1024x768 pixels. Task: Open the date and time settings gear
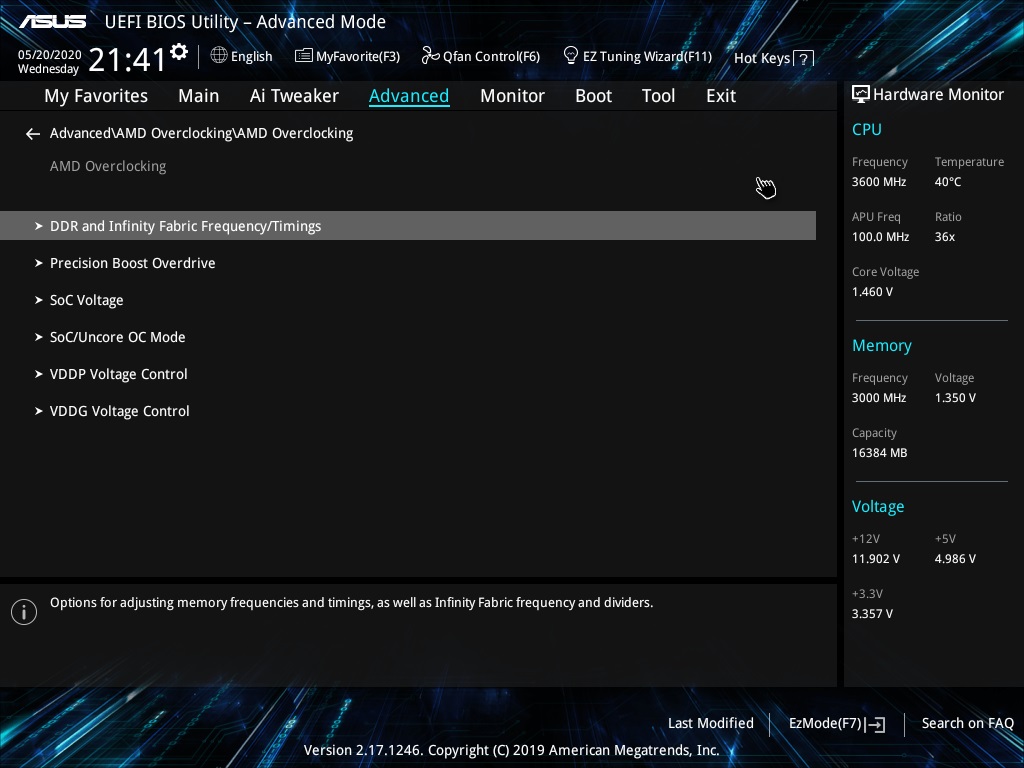click(x=179, y=52)
